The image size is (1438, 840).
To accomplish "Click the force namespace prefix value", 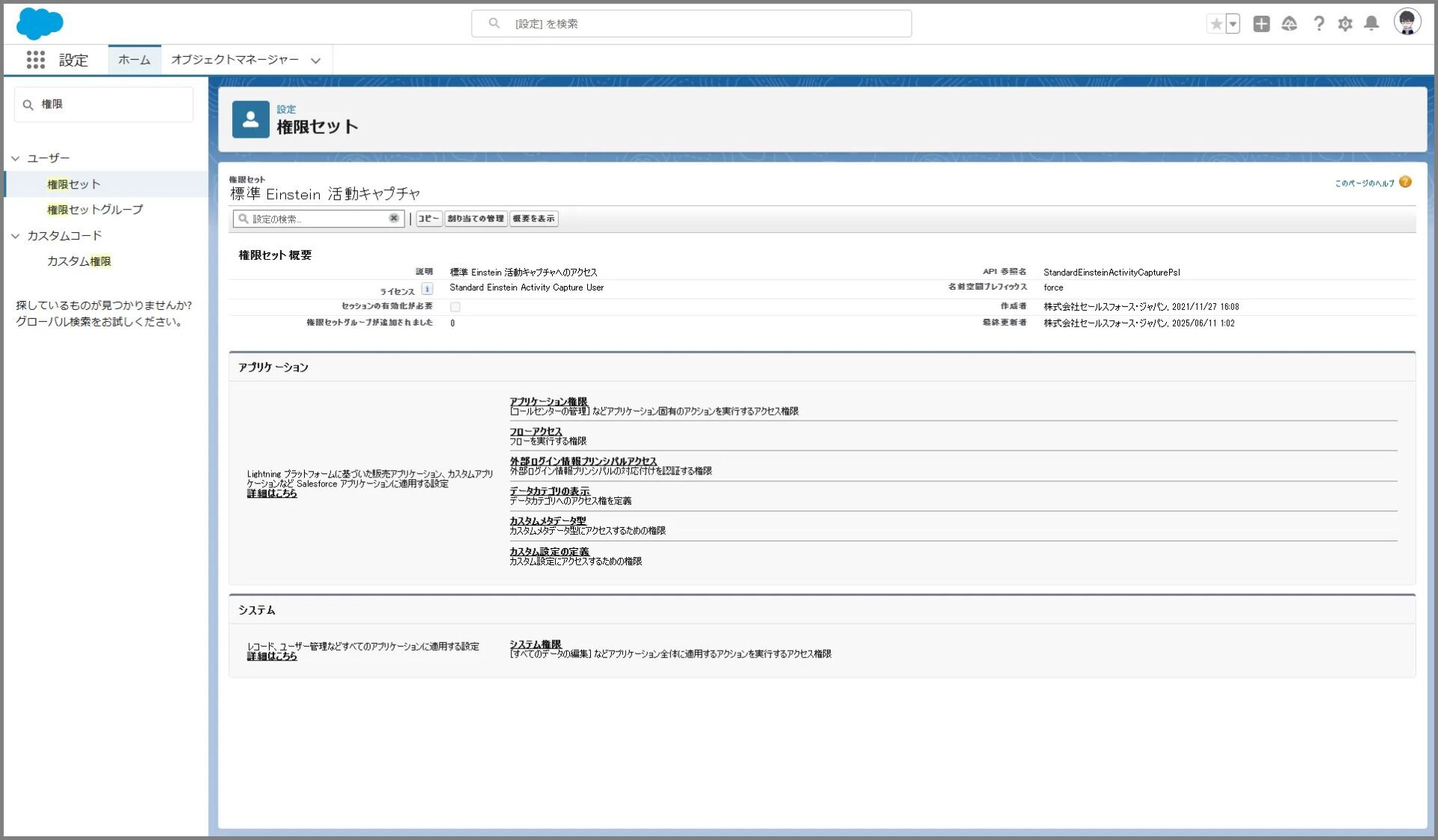I will click(x=1053, y=287).
